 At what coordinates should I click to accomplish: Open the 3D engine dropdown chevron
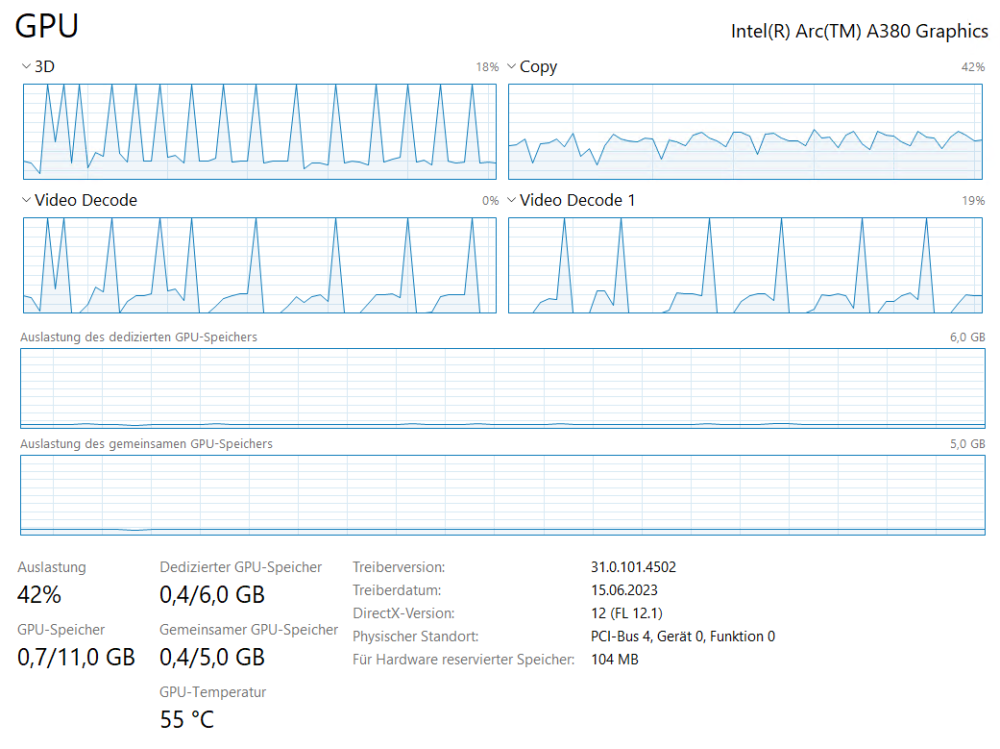coord(26,66)
